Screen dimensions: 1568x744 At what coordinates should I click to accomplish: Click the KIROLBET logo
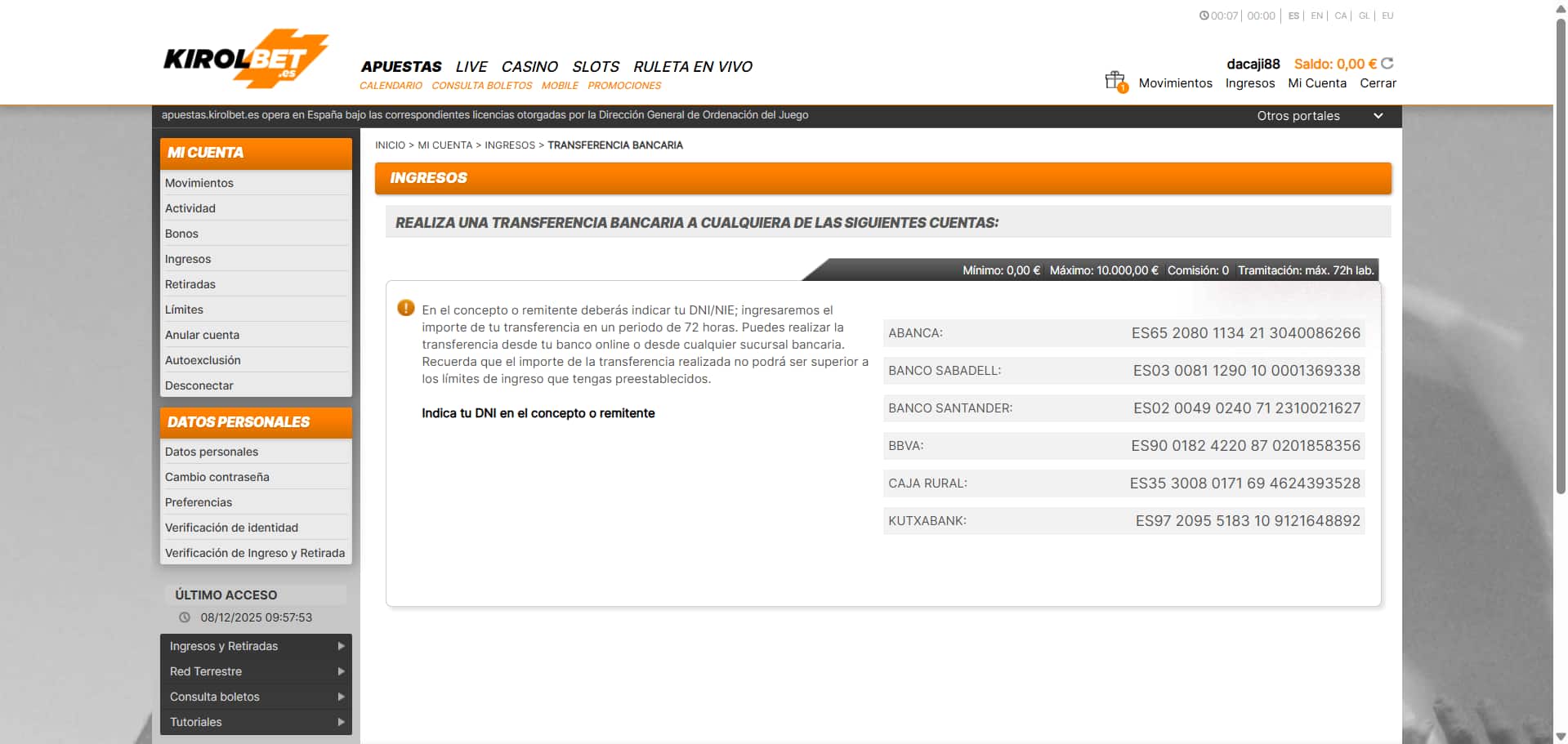click(243, 58)
